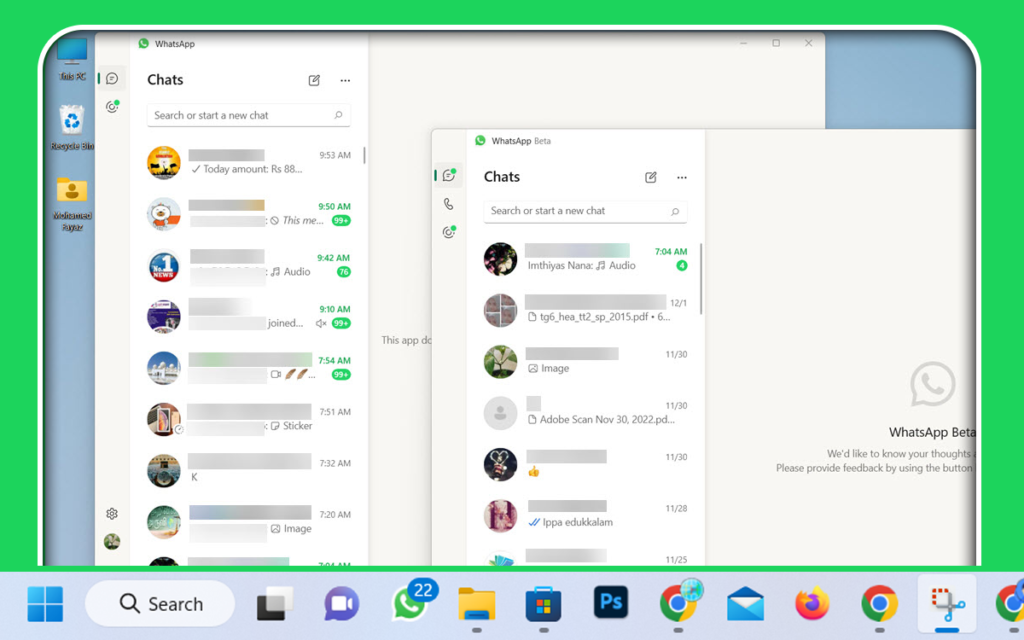
Task: Open the 7:54 AM video message chat
Action: point(249,368)
